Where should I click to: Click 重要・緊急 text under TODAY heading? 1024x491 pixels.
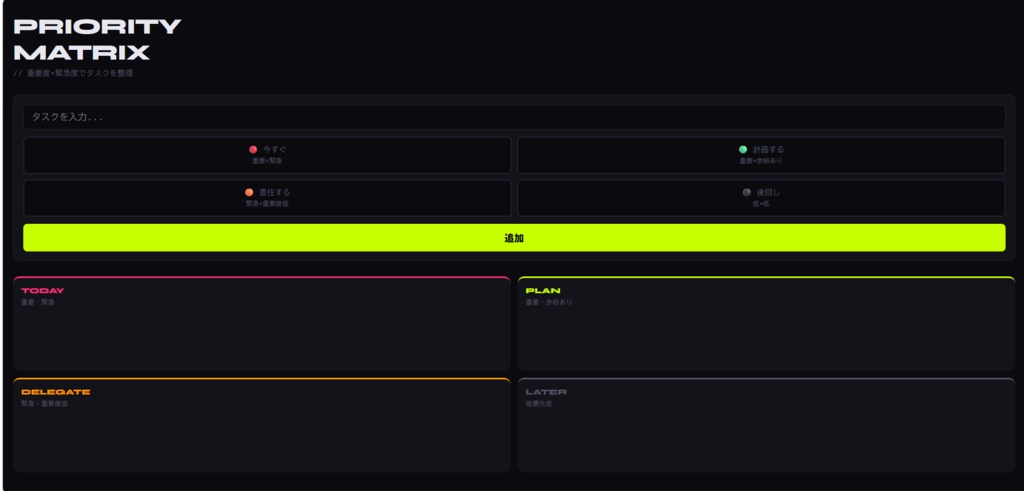click(x=38, y=302)
